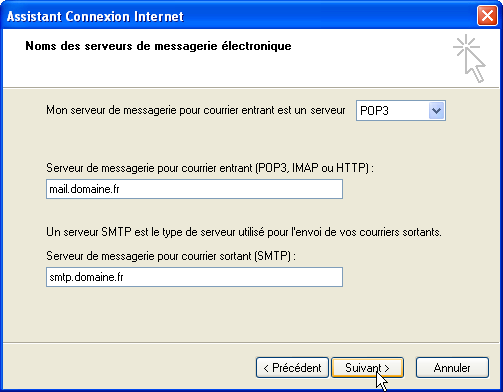The width and height of the screenshot is (503, 392).
Task: Click the label mentioning POP3, IMAP ou HTTP
Action: (x=210, y=168)
